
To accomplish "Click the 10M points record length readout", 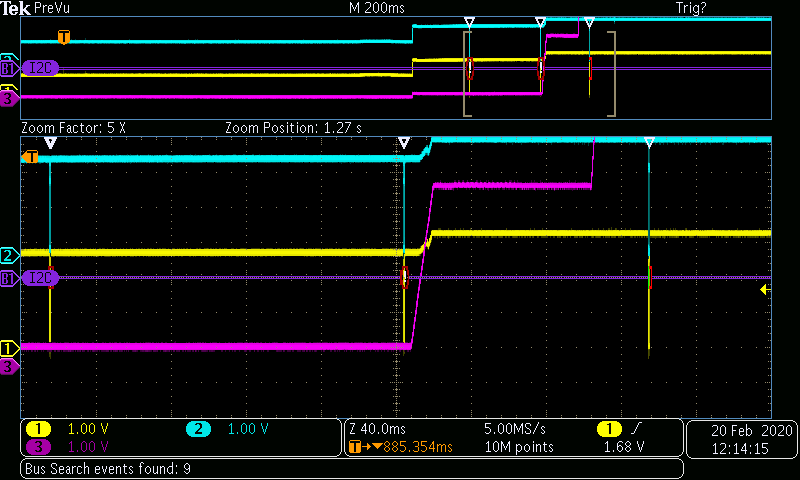I will (519, 447).
